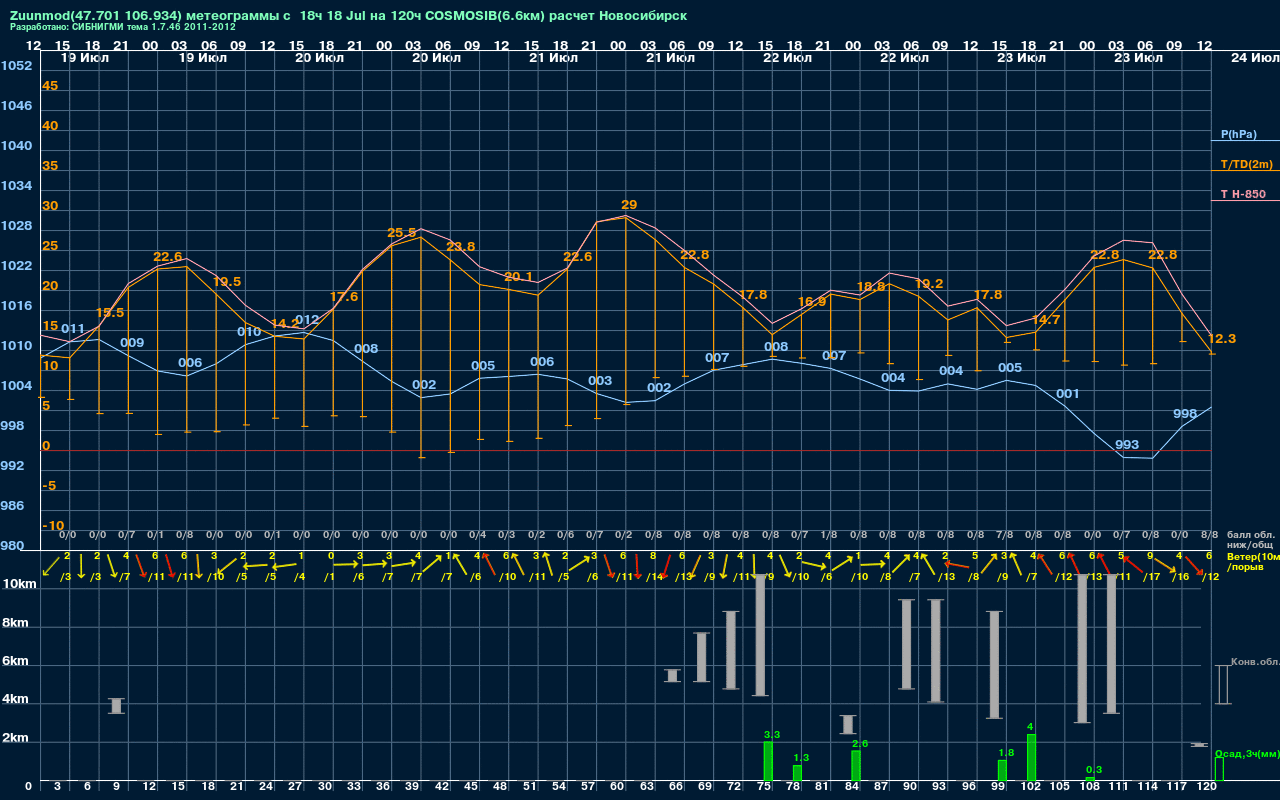Click the -10 temperature axis label
This screenshot has width=1280, height=800.
[x=54, y=526]
